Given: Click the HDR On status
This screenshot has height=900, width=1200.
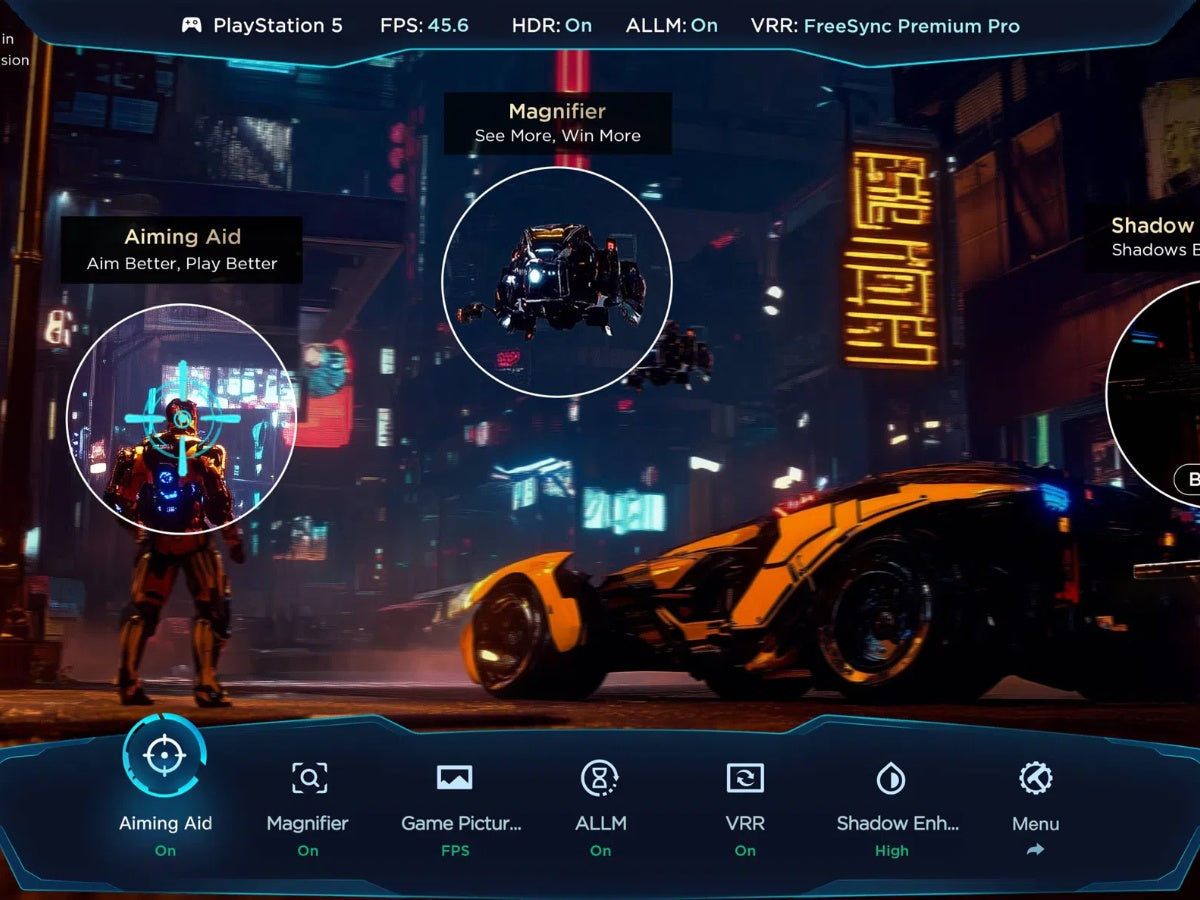Looking at the screenshot, I should point(551,25).
